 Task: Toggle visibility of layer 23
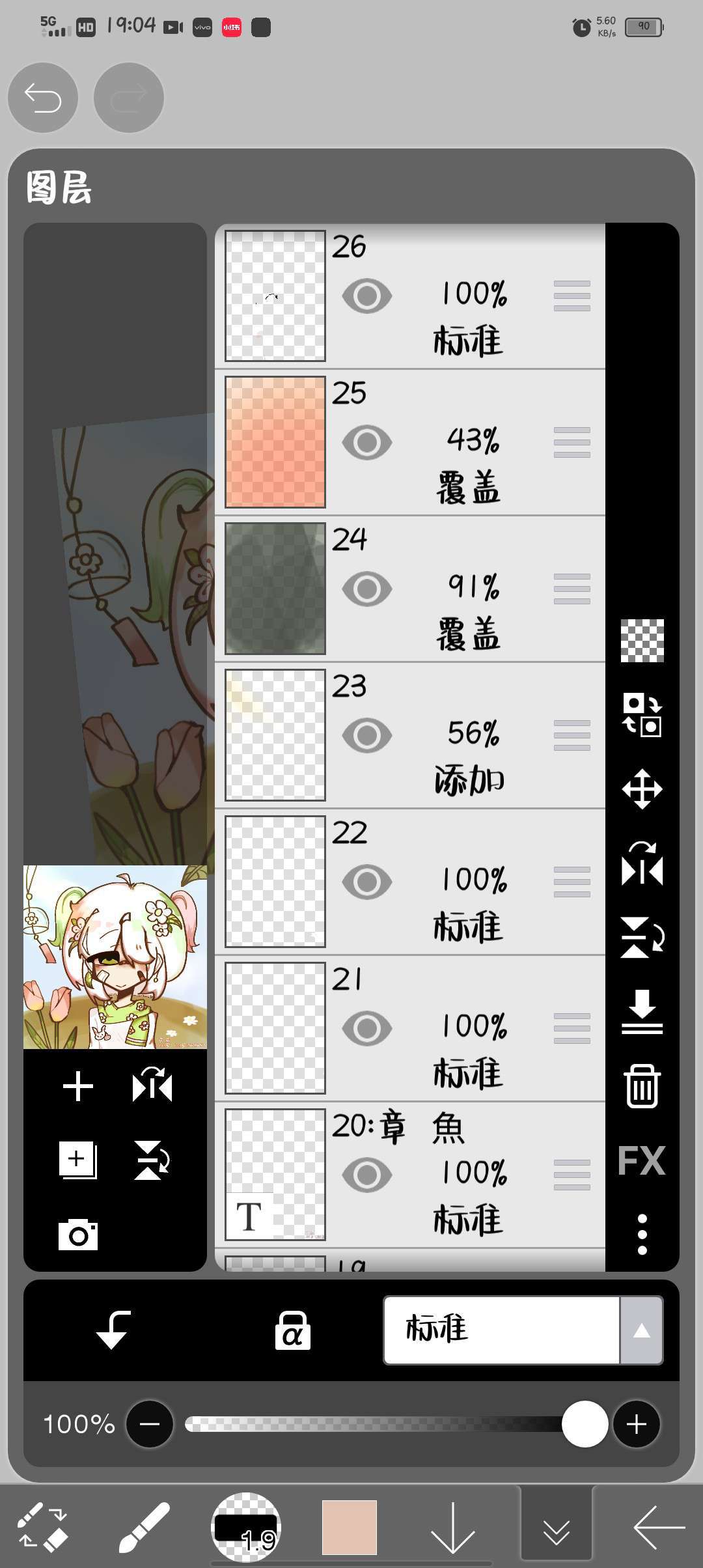click(x=367, y=735)
